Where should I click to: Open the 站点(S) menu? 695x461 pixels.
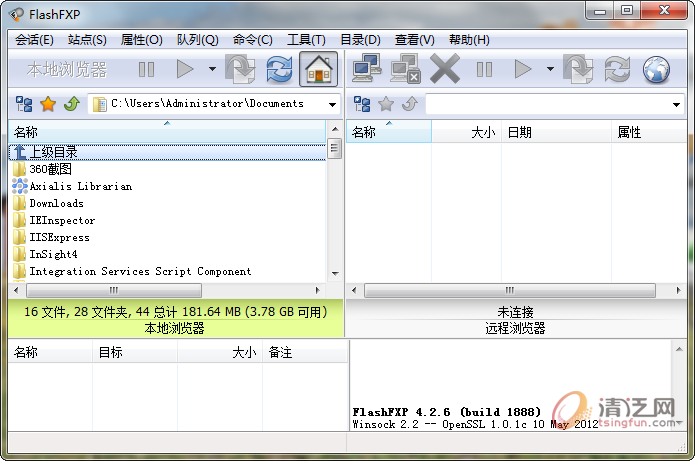click(87, 40)
